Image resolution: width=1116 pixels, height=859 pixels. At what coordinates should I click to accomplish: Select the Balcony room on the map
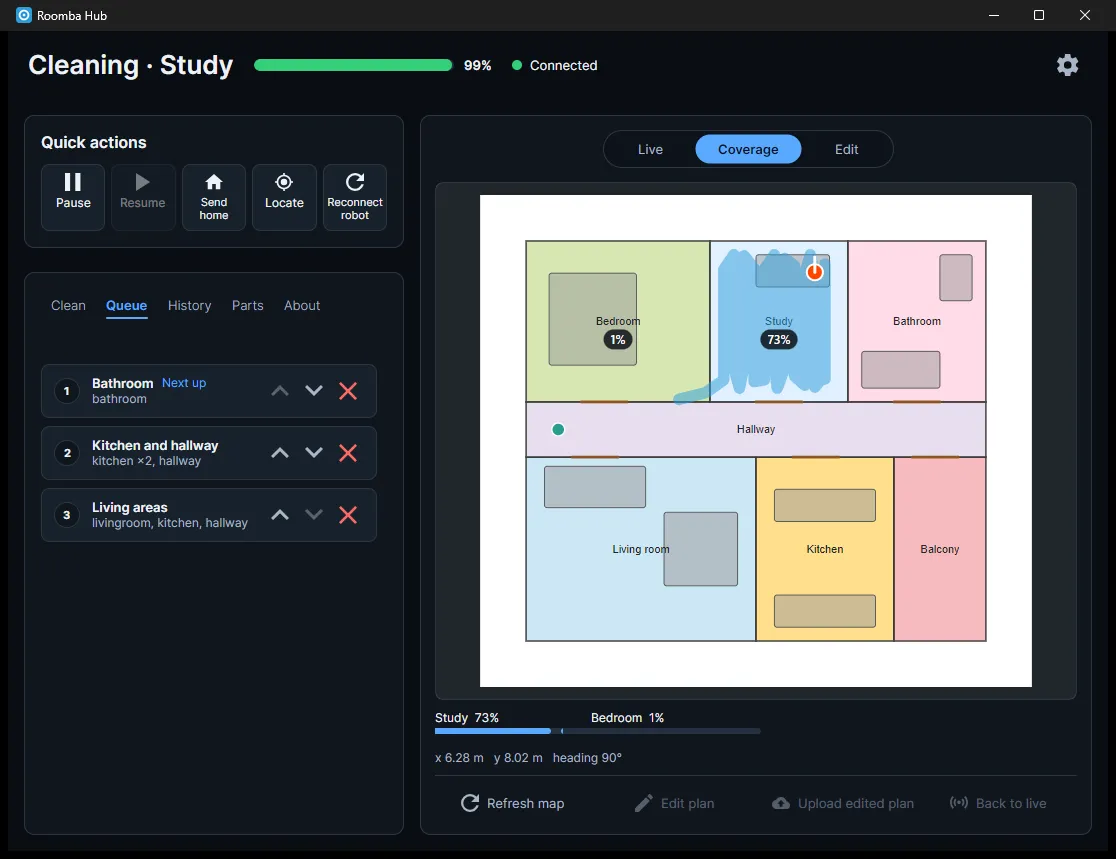939,549
